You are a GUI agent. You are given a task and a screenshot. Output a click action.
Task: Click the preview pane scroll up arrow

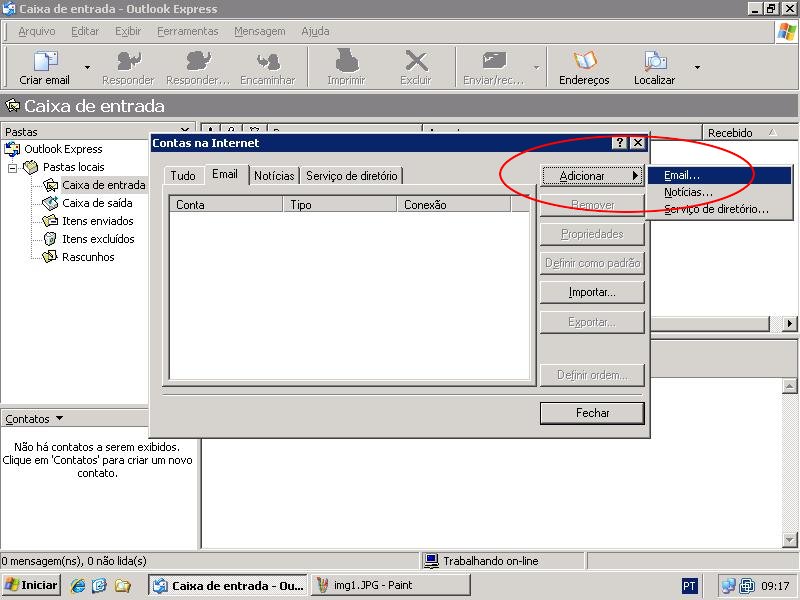pos(789,386)
